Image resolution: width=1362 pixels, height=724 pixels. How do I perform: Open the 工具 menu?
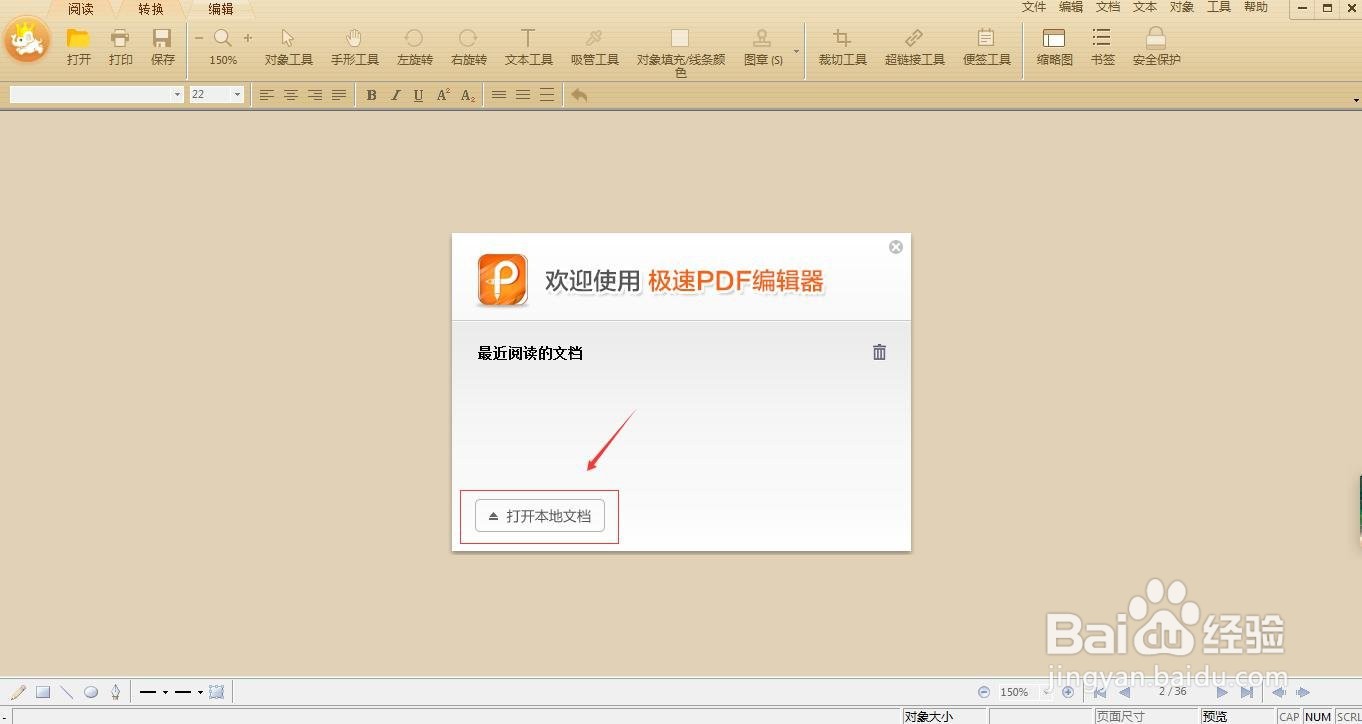pos(1219,7)
